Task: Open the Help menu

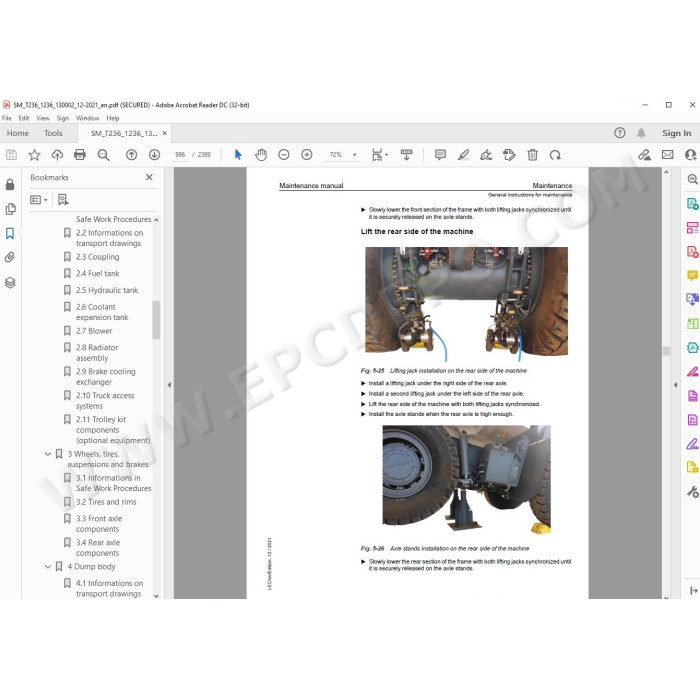Action: 113,118
